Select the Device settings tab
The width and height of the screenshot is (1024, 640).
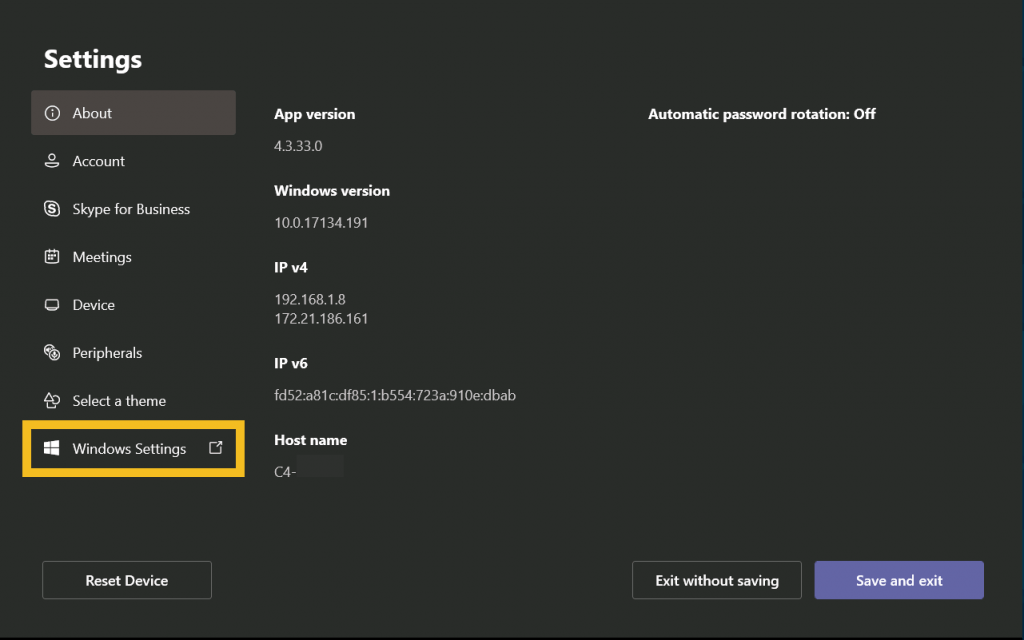133,305
